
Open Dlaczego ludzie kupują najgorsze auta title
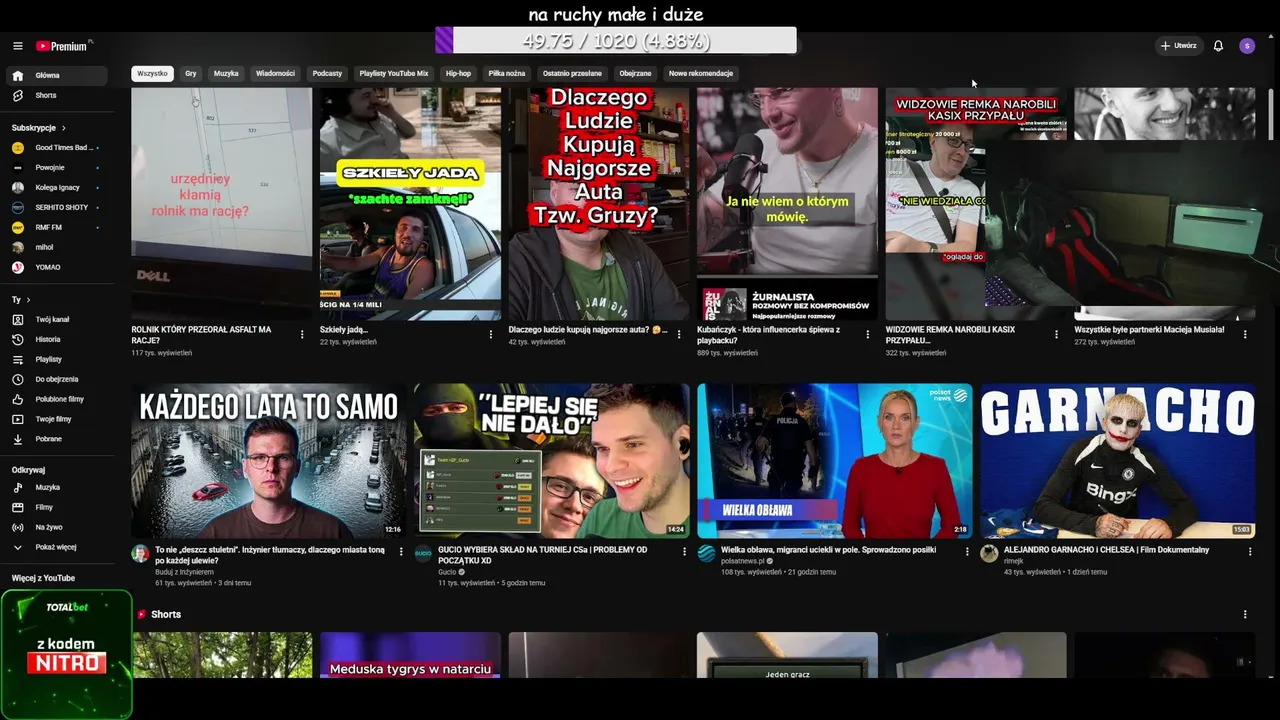[x=588, y=329]
